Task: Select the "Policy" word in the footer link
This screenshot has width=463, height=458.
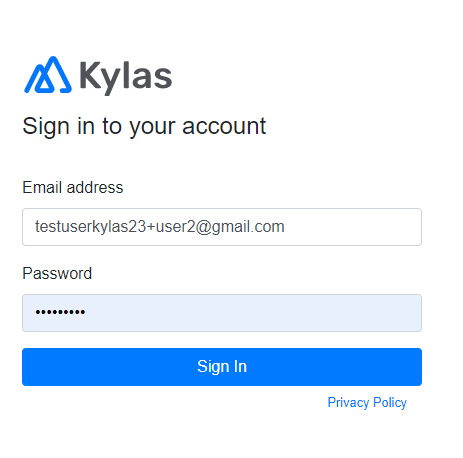Action: (390, 403)
